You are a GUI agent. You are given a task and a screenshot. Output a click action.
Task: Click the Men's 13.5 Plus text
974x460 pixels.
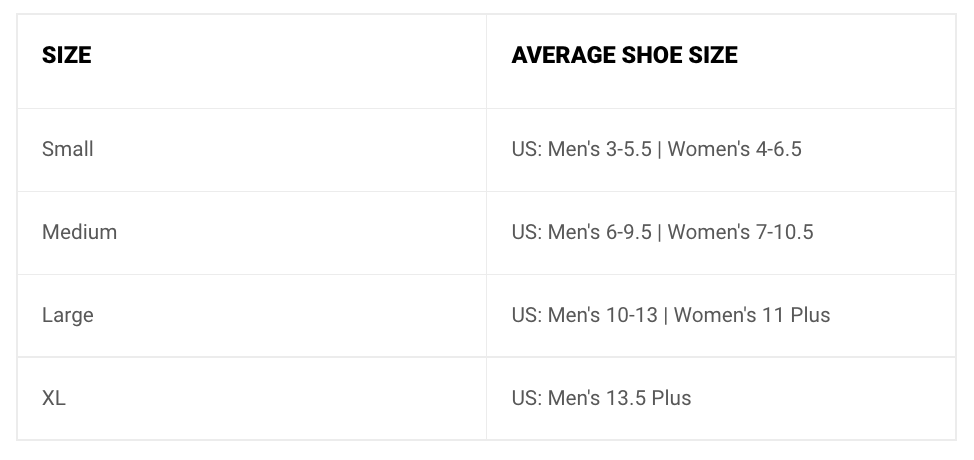pyautogui.click(x=619, y=398)
